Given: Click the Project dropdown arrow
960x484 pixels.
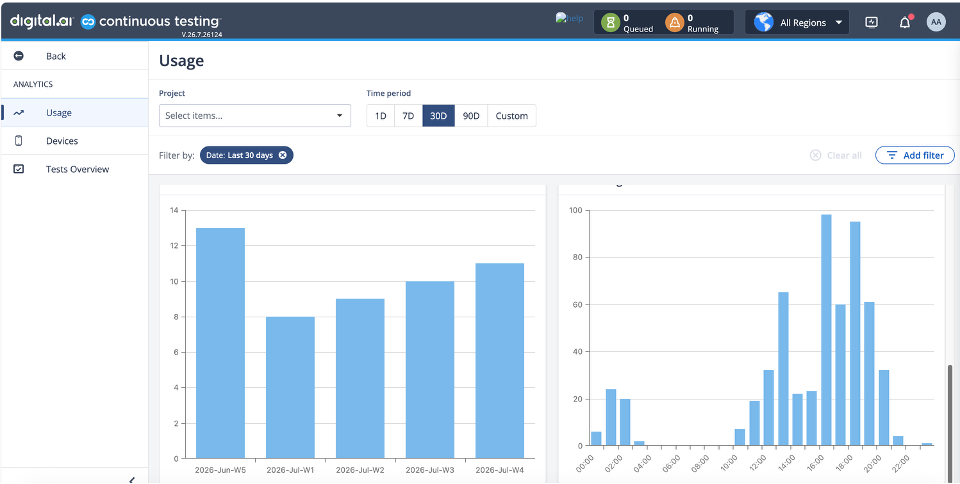Looking at the screenshot, I should point(340,116).
